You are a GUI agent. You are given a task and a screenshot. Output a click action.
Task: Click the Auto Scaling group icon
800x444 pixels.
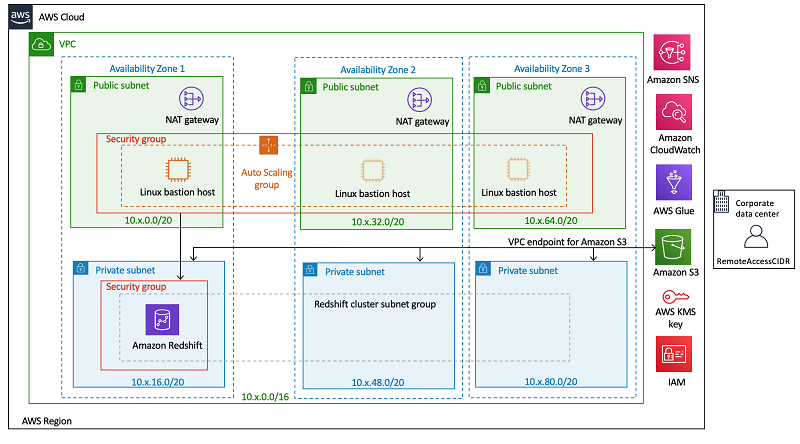(x=268, y=145)
